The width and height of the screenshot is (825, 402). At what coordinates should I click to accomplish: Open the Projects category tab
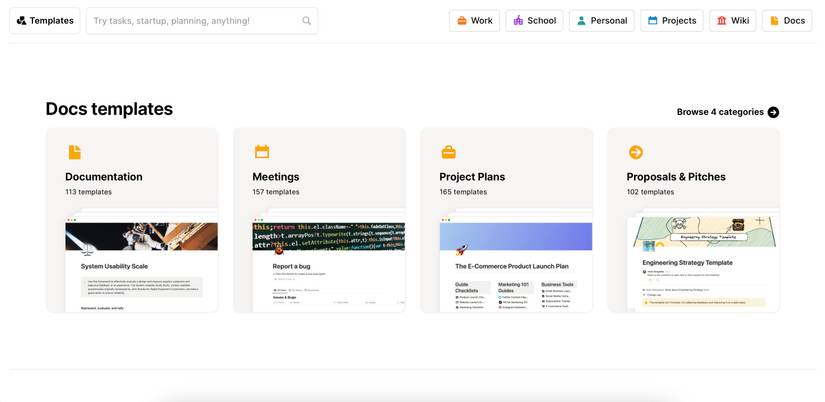(672, 21)
